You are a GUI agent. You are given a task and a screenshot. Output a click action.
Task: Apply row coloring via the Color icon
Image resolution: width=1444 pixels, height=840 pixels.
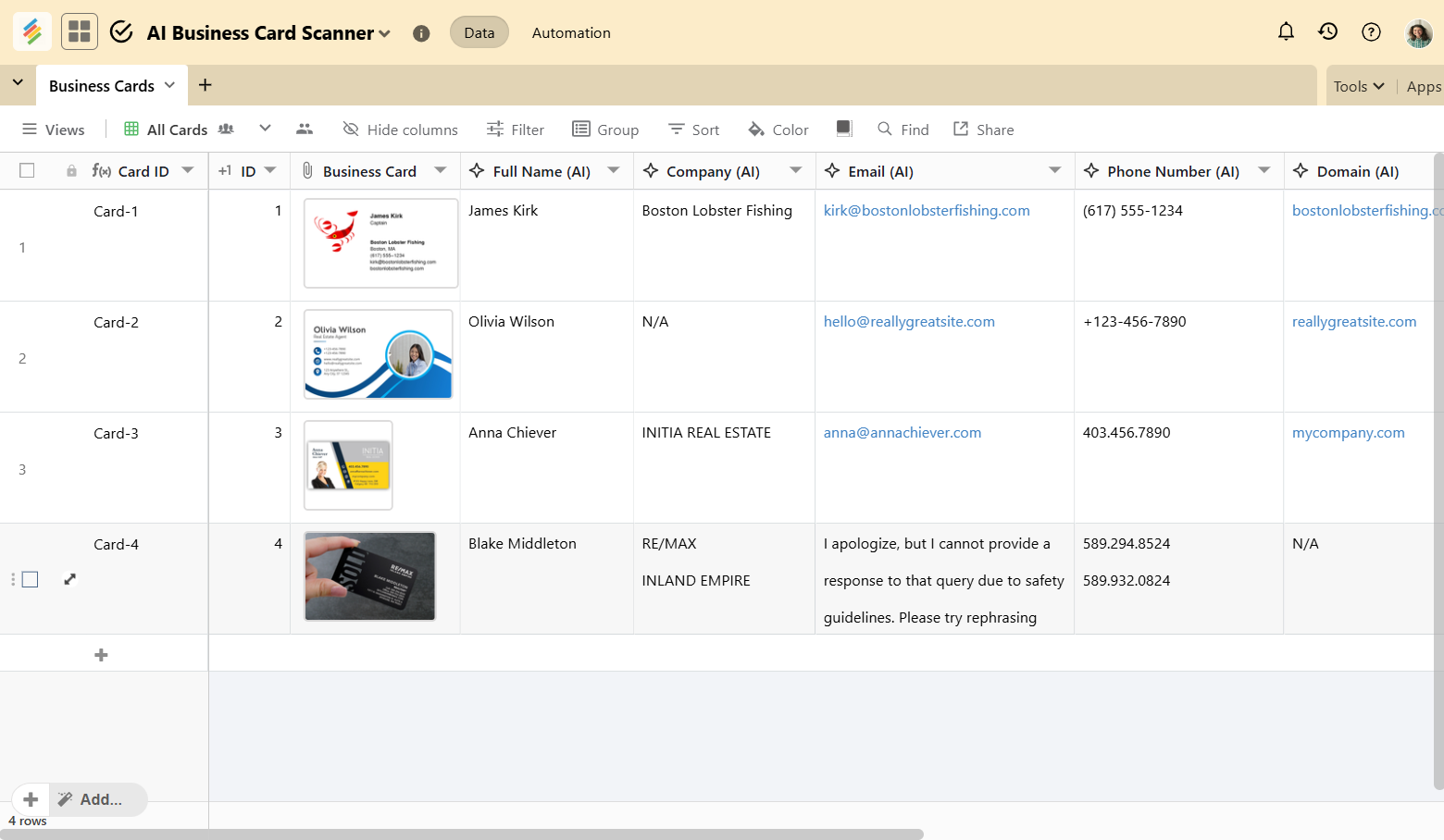point(777,130)
